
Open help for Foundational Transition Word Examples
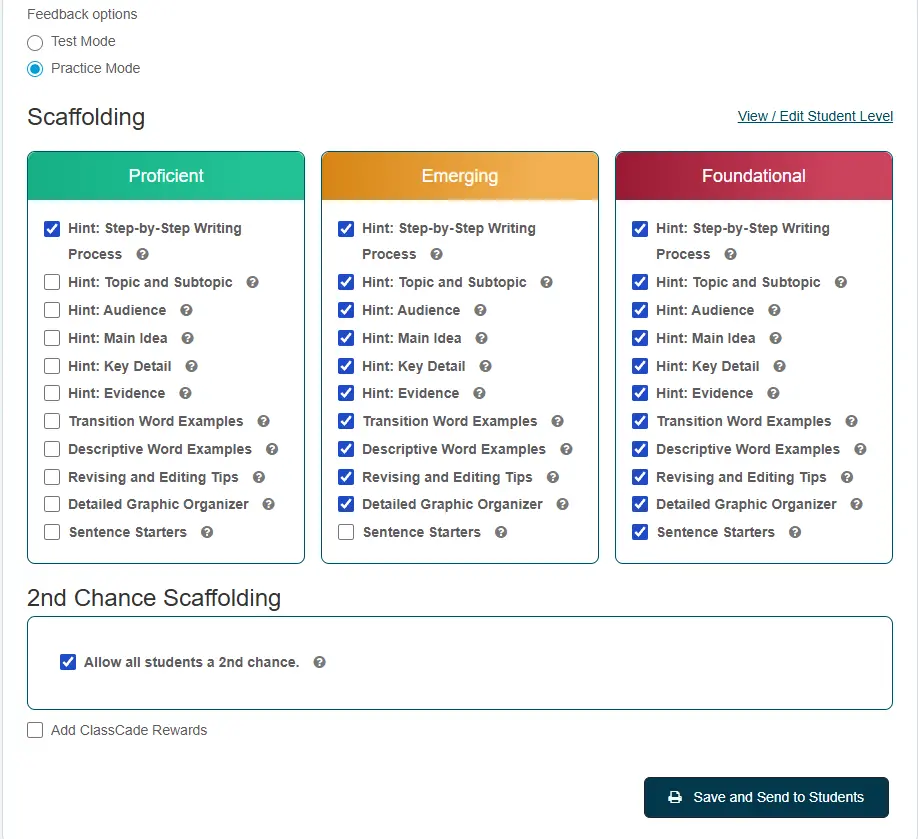[x=851, y=421]
